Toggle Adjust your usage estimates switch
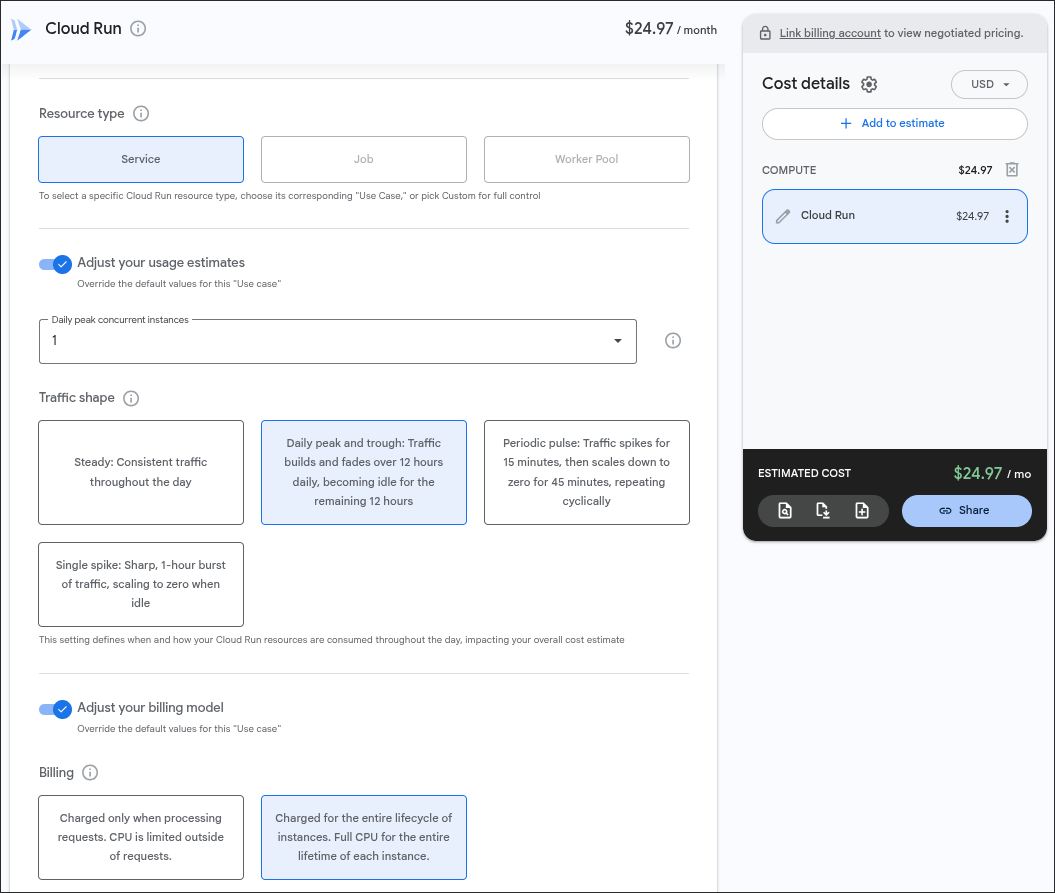This screenshot has width=1055, height=893. (x=55, y=264)
